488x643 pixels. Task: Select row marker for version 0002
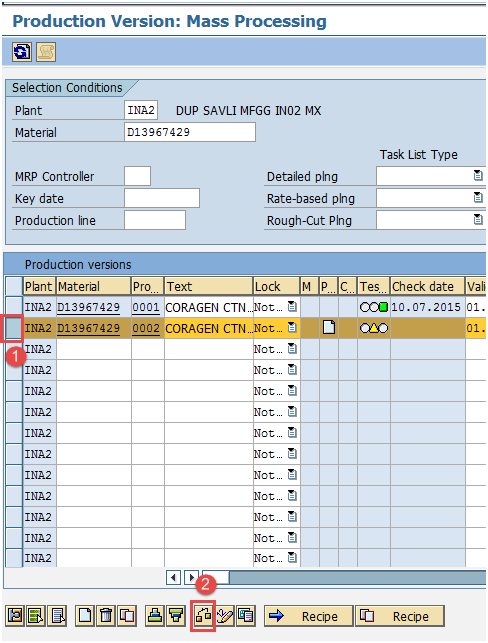[x=14, y=328]
